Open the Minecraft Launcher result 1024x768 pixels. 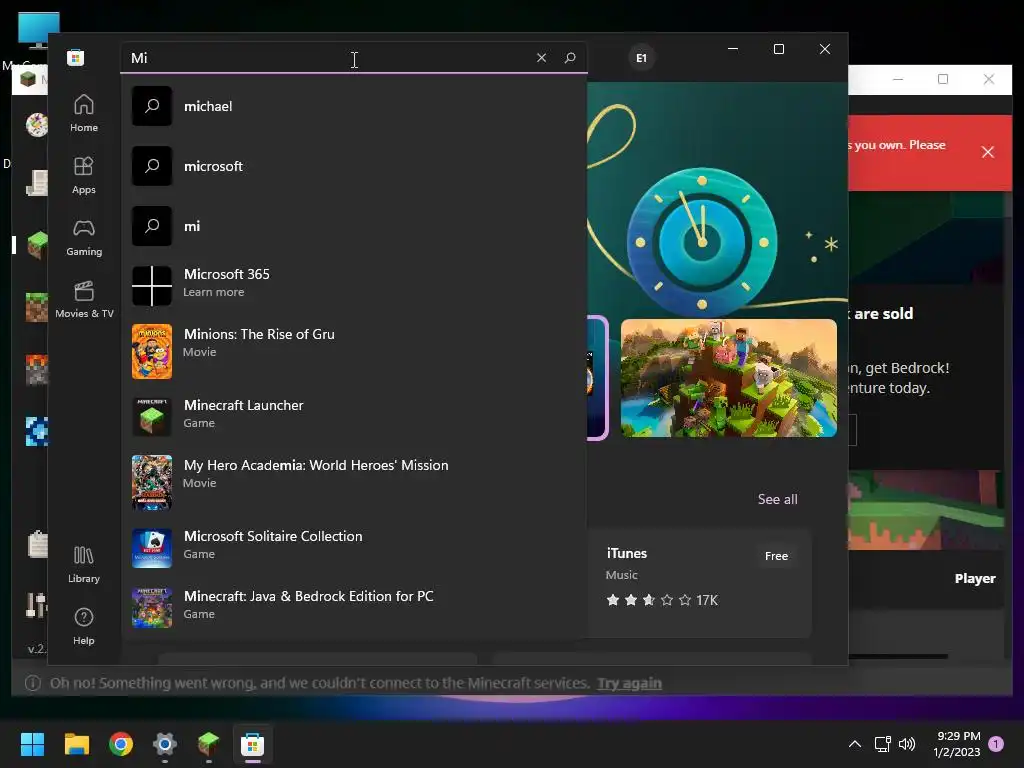point(353,416)
